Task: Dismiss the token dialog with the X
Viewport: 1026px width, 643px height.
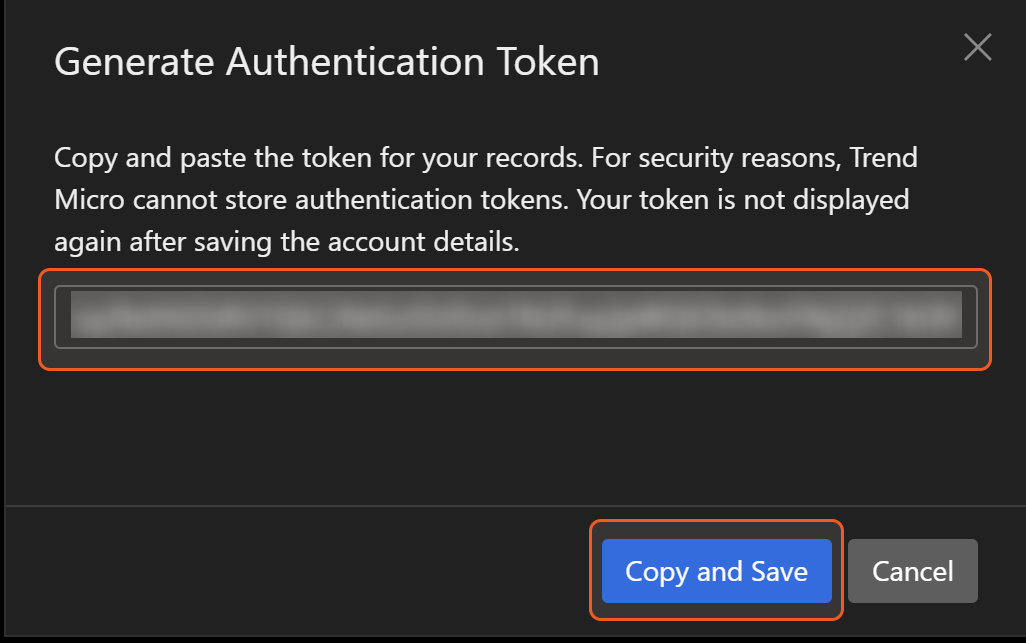Action: click(x=977, y=47)
